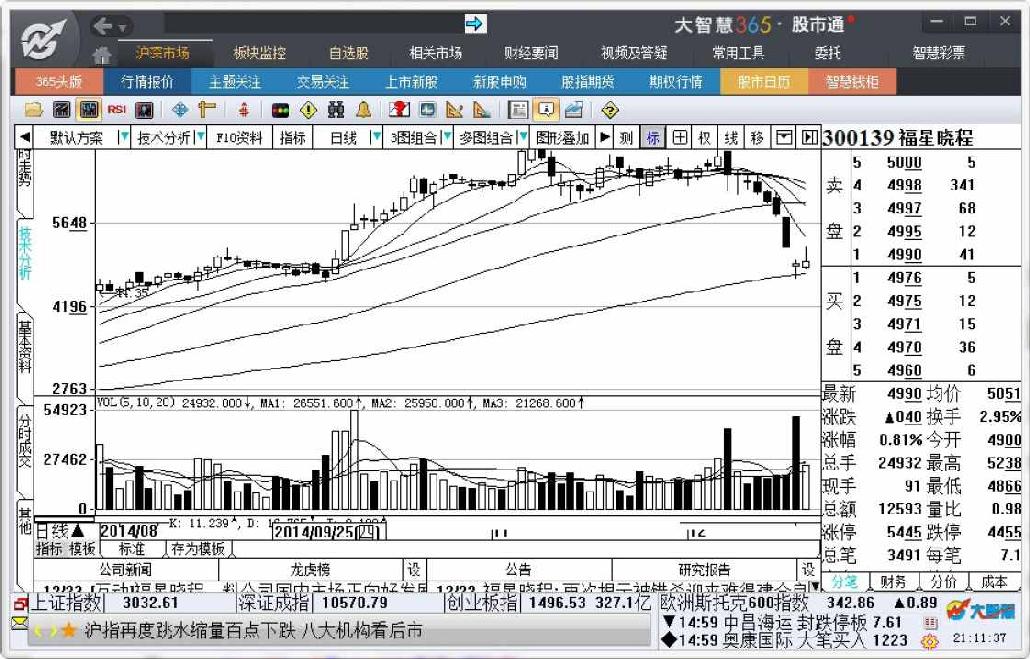Click the second set-square ruler icon

[x=481, y=110]
